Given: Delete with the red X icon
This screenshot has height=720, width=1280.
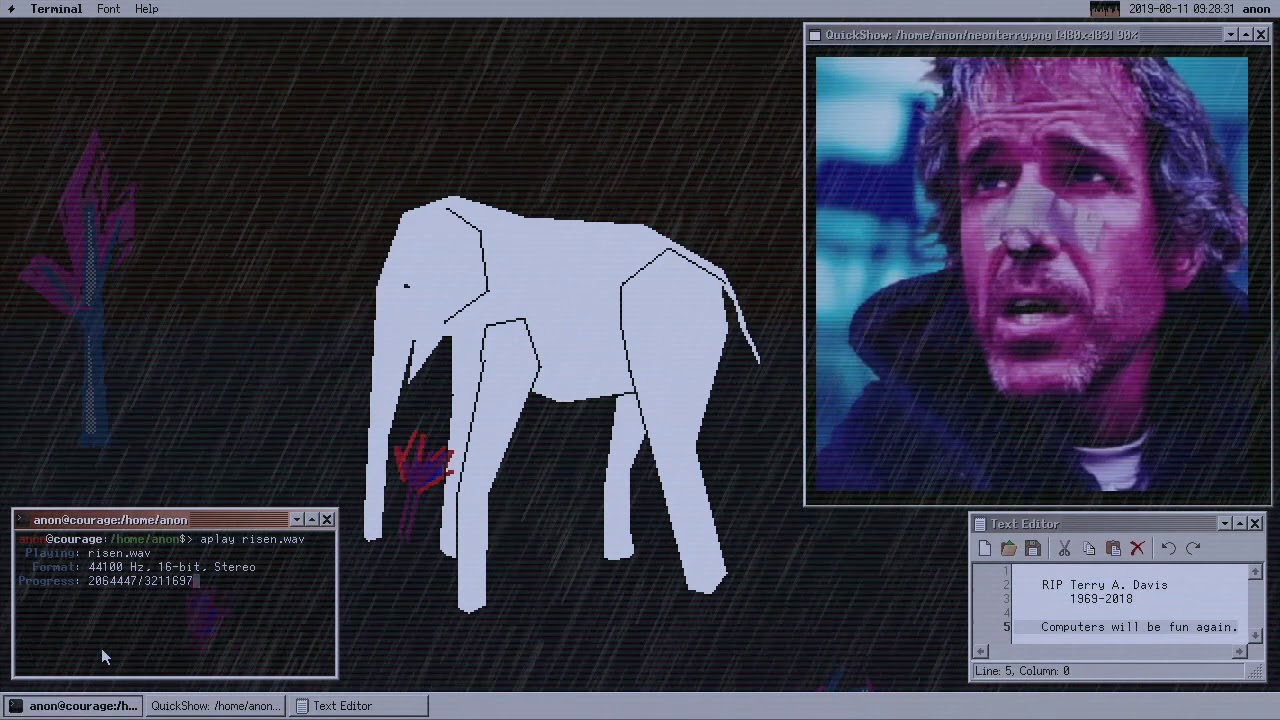Looking at the screenshot, I should click(x=1137, y=548).
